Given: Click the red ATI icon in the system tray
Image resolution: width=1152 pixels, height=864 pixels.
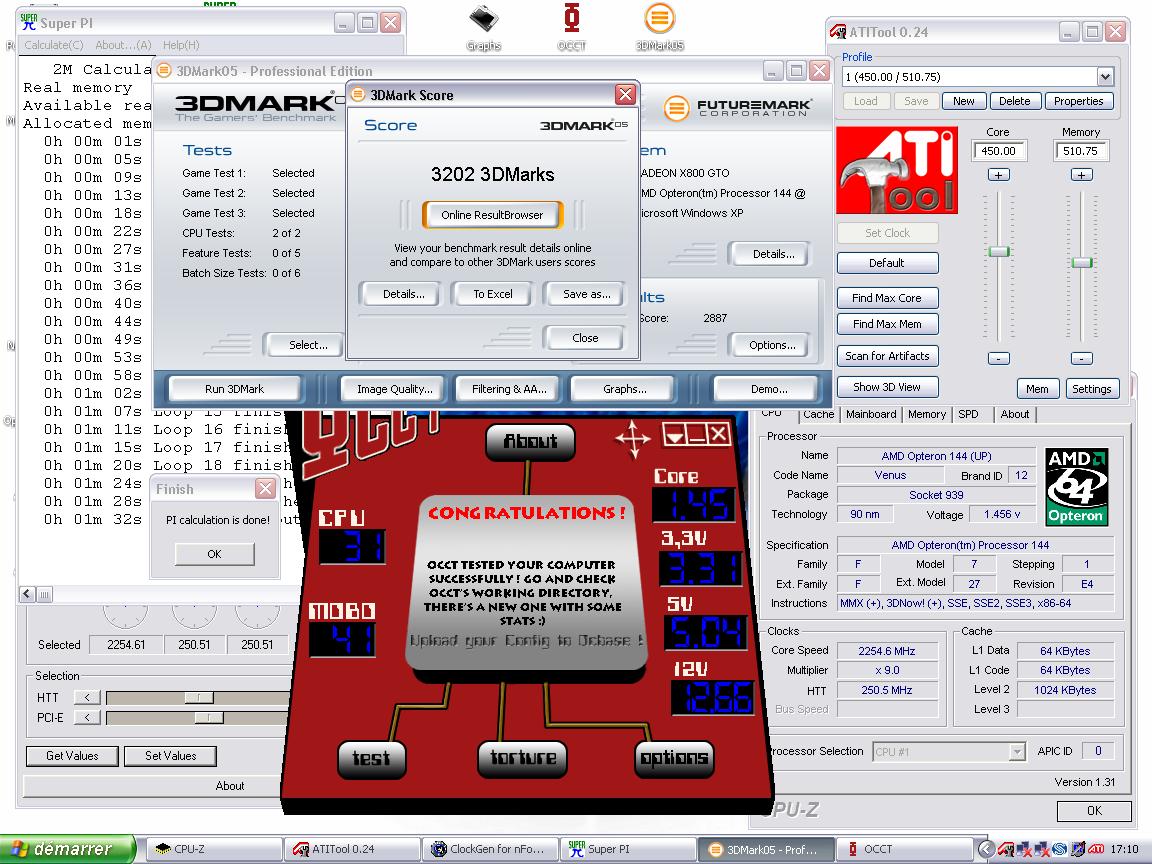Looking at the screenshot, I should coord(1096,850).
